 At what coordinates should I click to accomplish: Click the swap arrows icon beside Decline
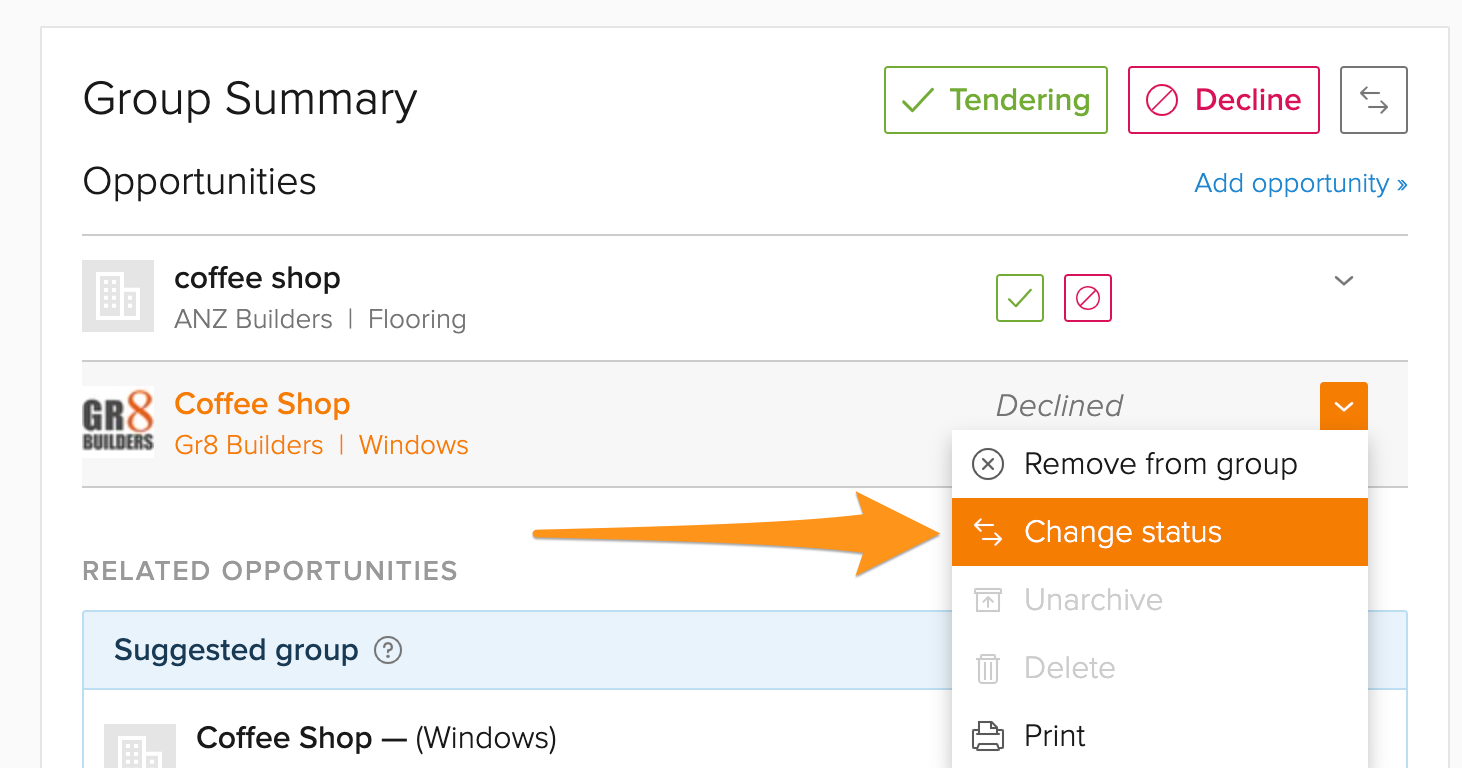pos(1374,100)
